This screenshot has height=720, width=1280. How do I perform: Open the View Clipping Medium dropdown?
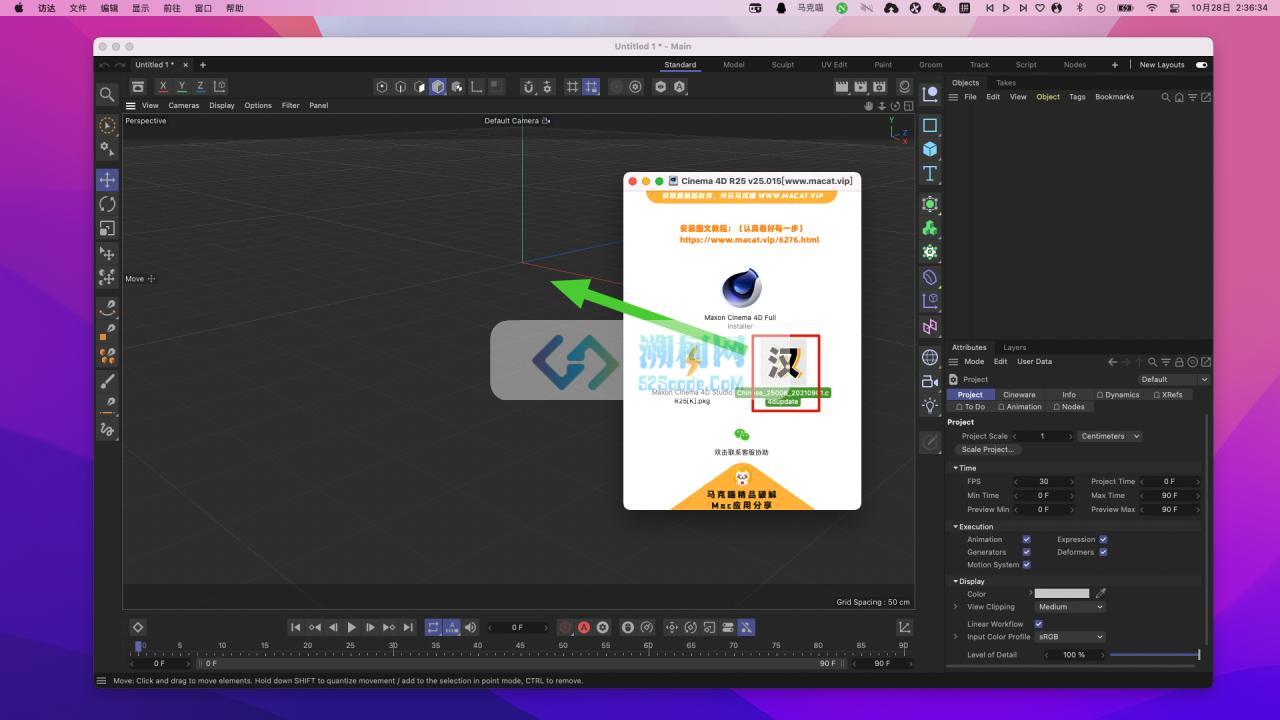[x=1070, y=607]
